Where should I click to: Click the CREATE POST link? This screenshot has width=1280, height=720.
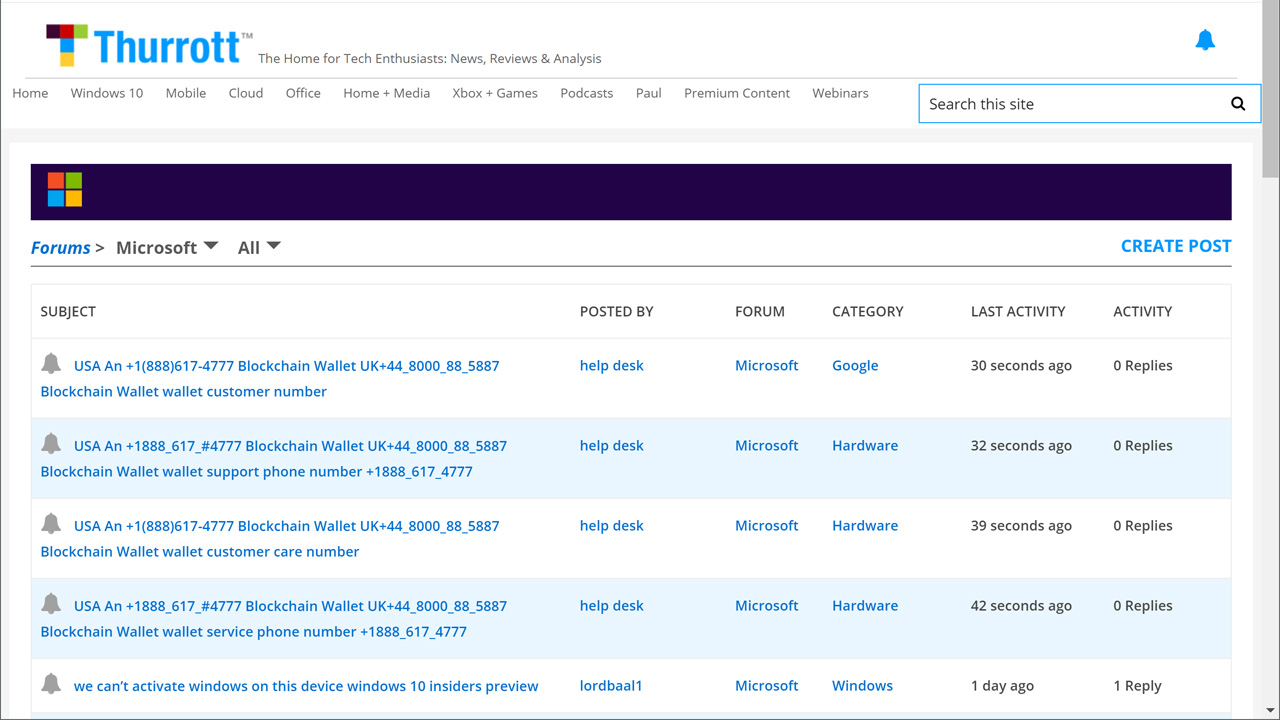pos(1175,246)
